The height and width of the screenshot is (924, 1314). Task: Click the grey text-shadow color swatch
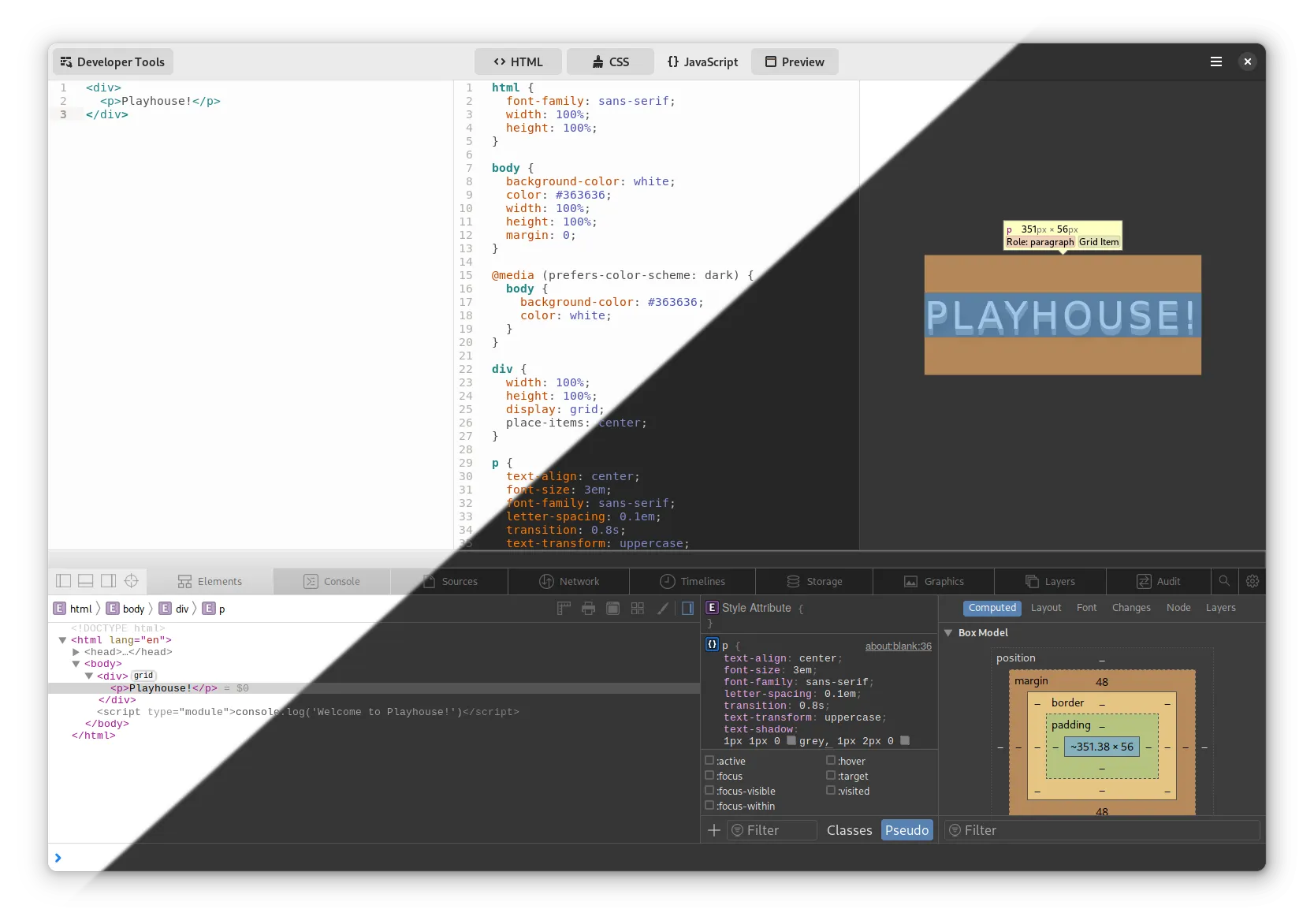coord(791,740)
